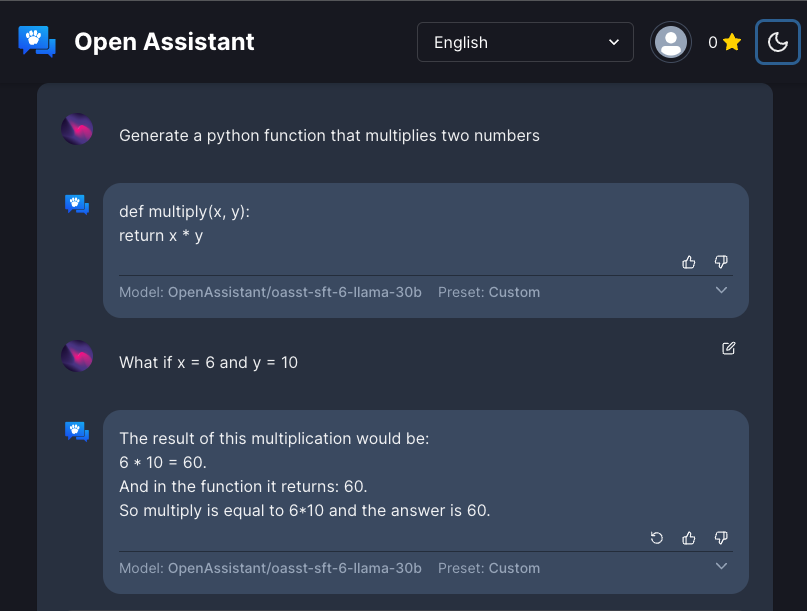Open the English language dropdown

tap(525, 42)
